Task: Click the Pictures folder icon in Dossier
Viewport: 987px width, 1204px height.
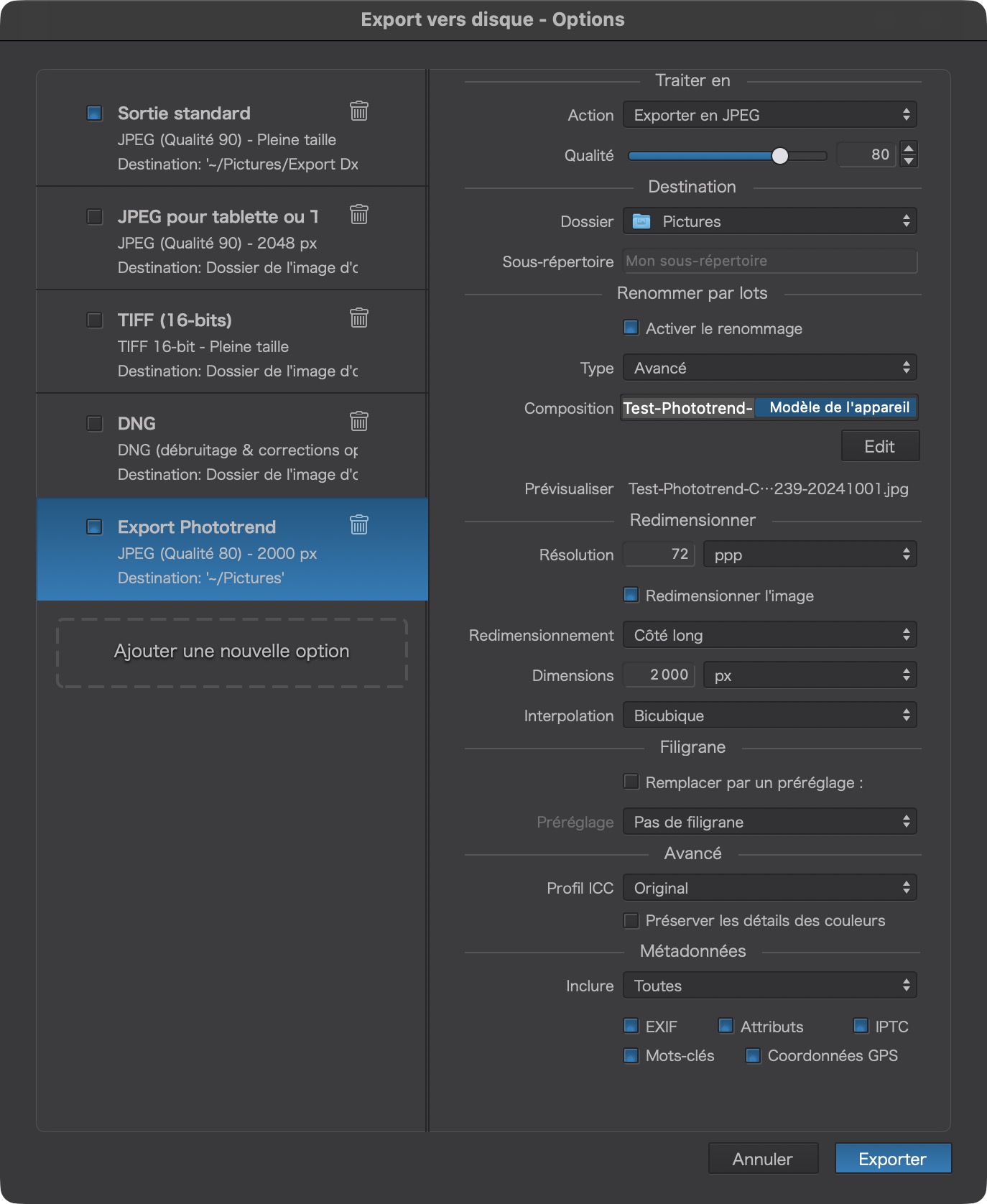Action: coord(641,221)
